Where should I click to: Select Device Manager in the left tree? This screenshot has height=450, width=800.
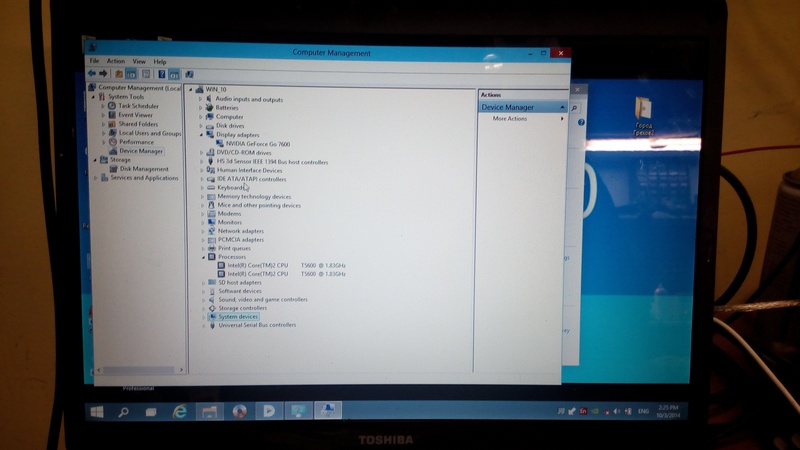click(140, 151)
